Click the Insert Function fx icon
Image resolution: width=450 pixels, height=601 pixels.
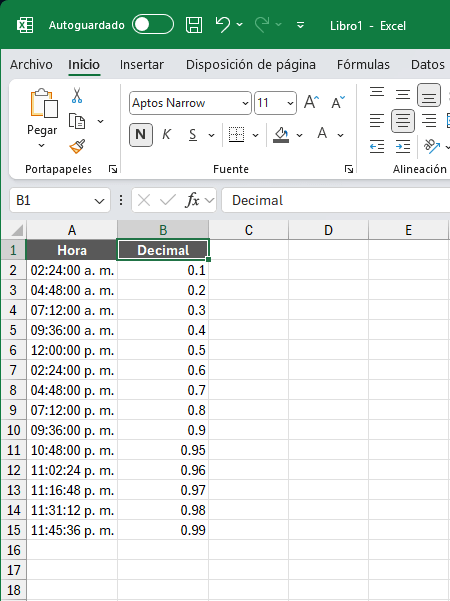pos(192,200)
